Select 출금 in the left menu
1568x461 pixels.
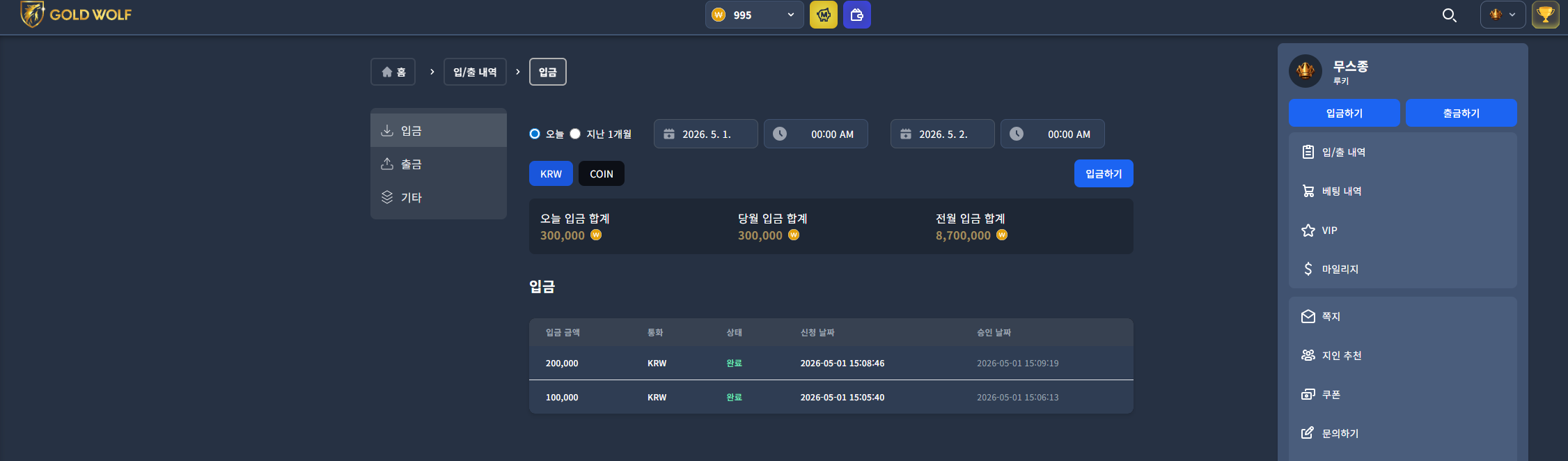coord(439,164)
